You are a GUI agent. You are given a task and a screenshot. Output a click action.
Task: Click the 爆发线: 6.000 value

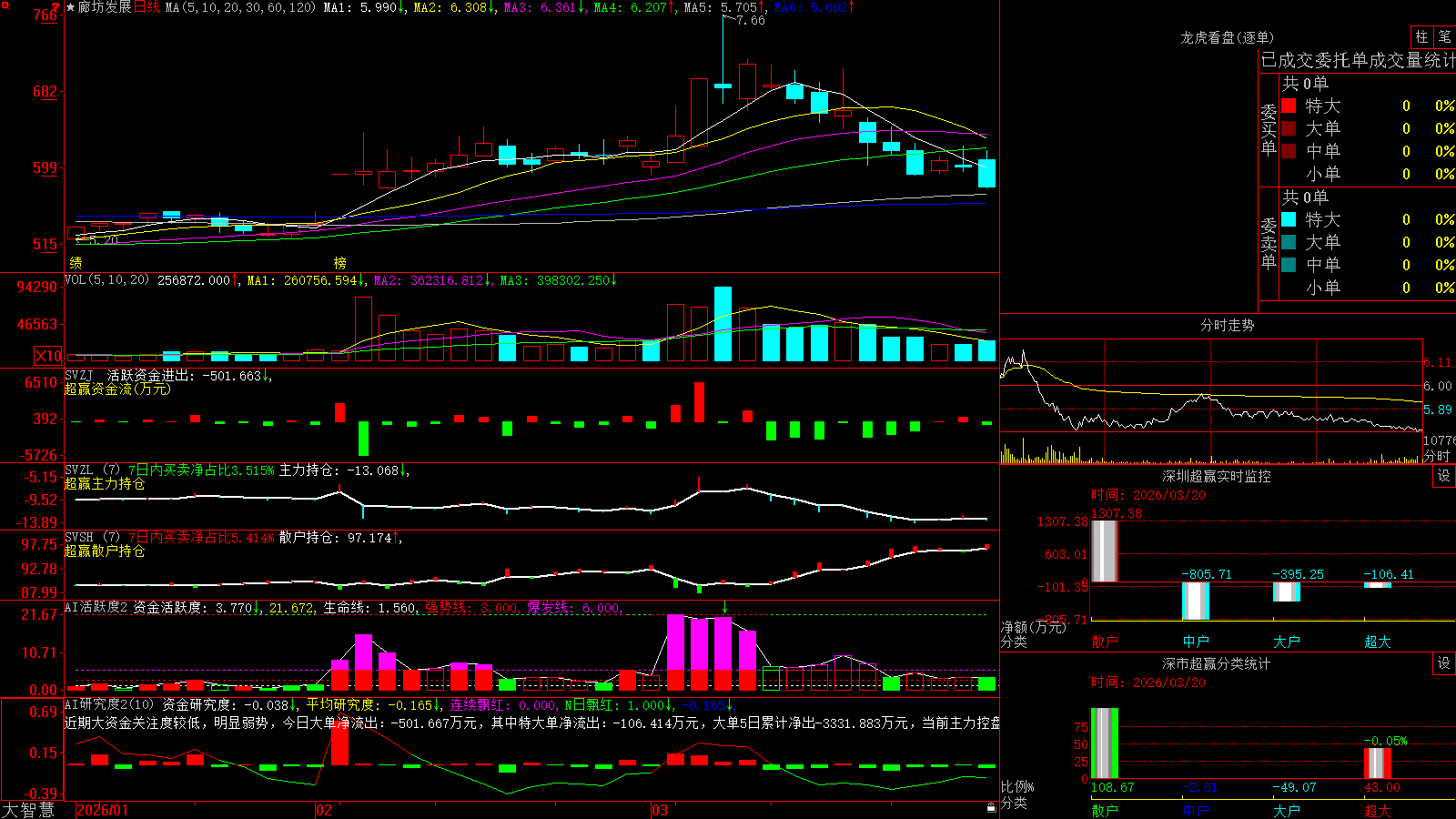click(x=575, y=608)
